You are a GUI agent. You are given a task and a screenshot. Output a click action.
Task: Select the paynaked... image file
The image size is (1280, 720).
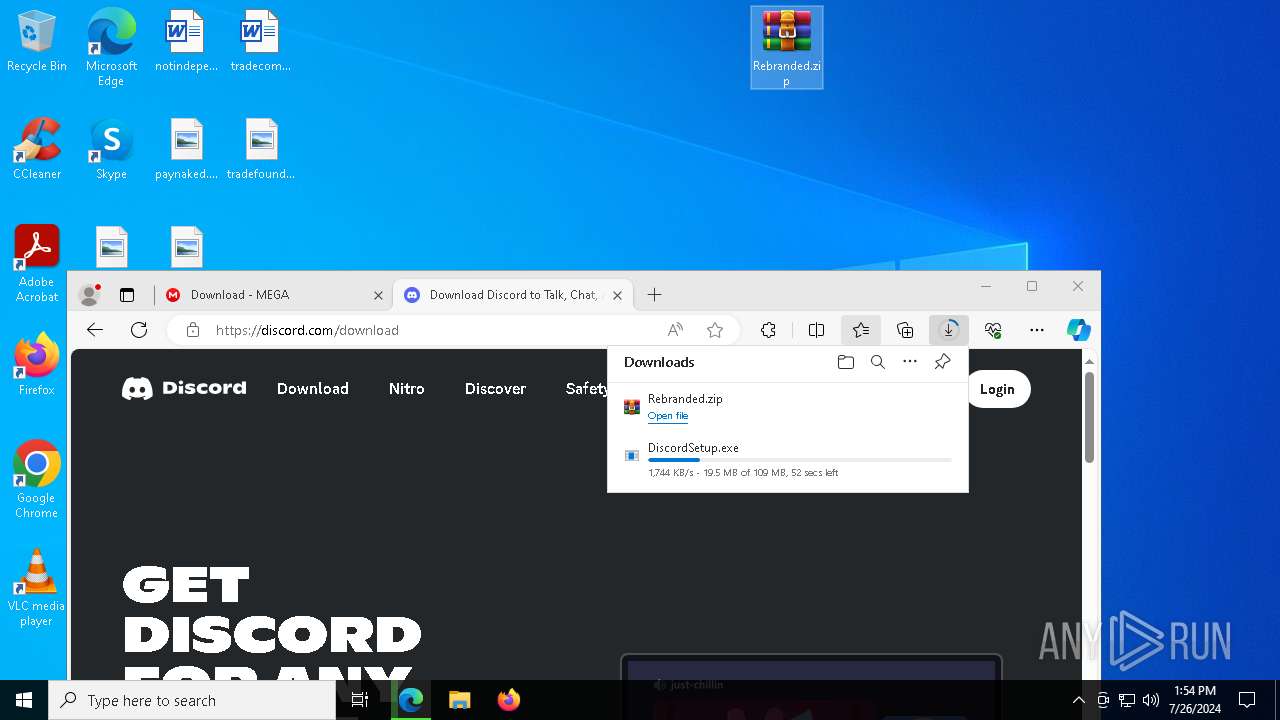186,150
